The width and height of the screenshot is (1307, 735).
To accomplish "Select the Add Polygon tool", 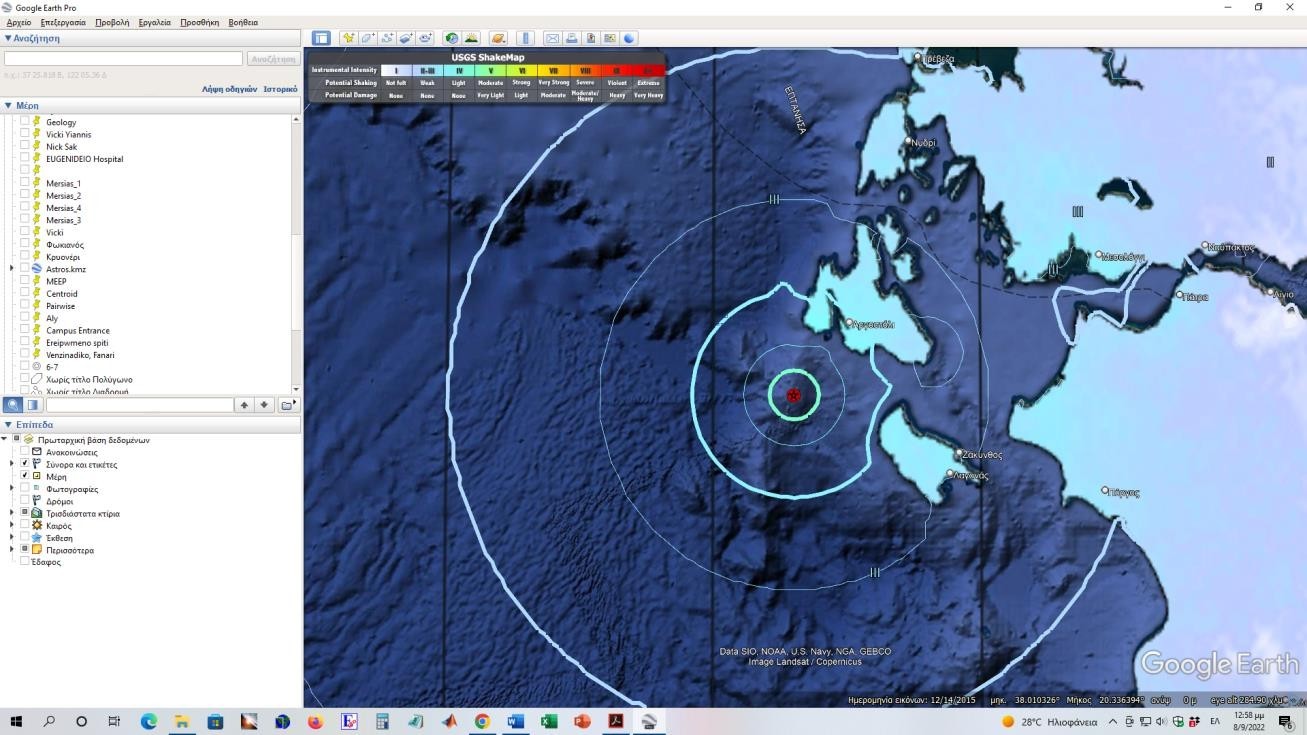I will pos(368,38).
